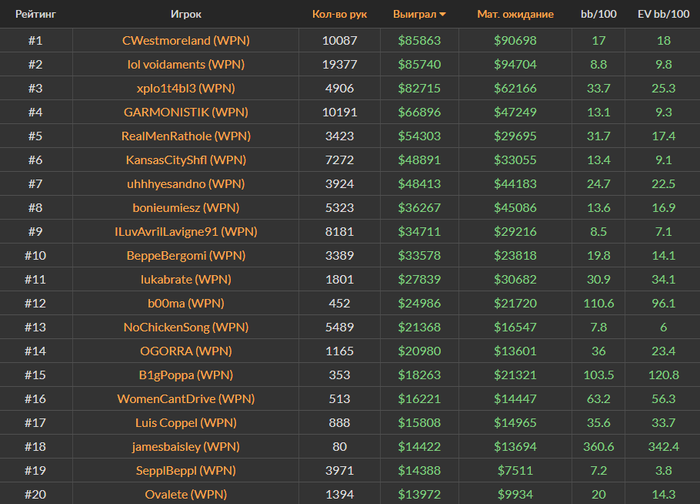Open lol voidaments (WPN) player link
This screenshot has width=700, height=504.
(186, 64)
